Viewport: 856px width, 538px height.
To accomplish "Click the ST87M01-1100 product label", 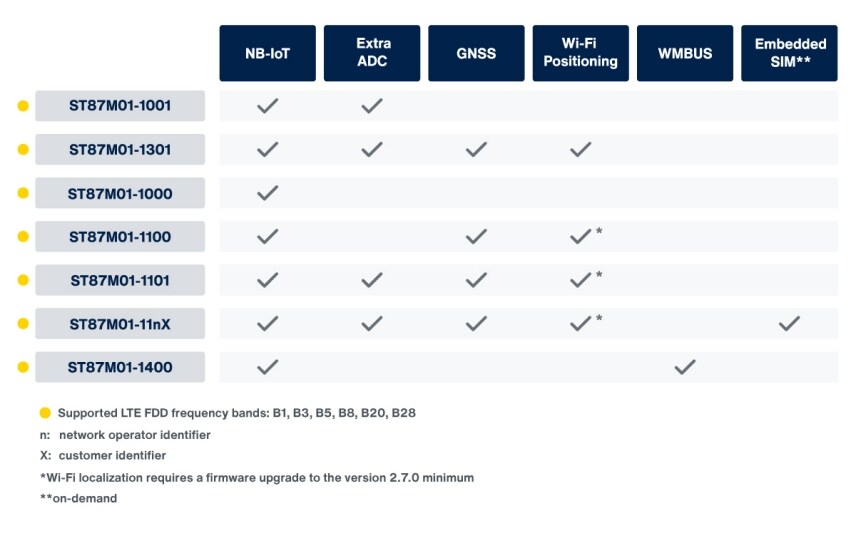I will 120,237.
